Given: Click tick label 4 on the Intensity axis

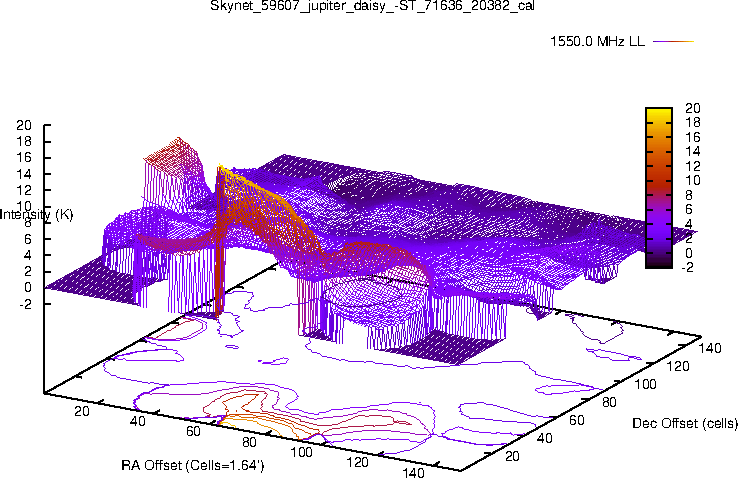Looking at the screenshot, I should point(28,255).
